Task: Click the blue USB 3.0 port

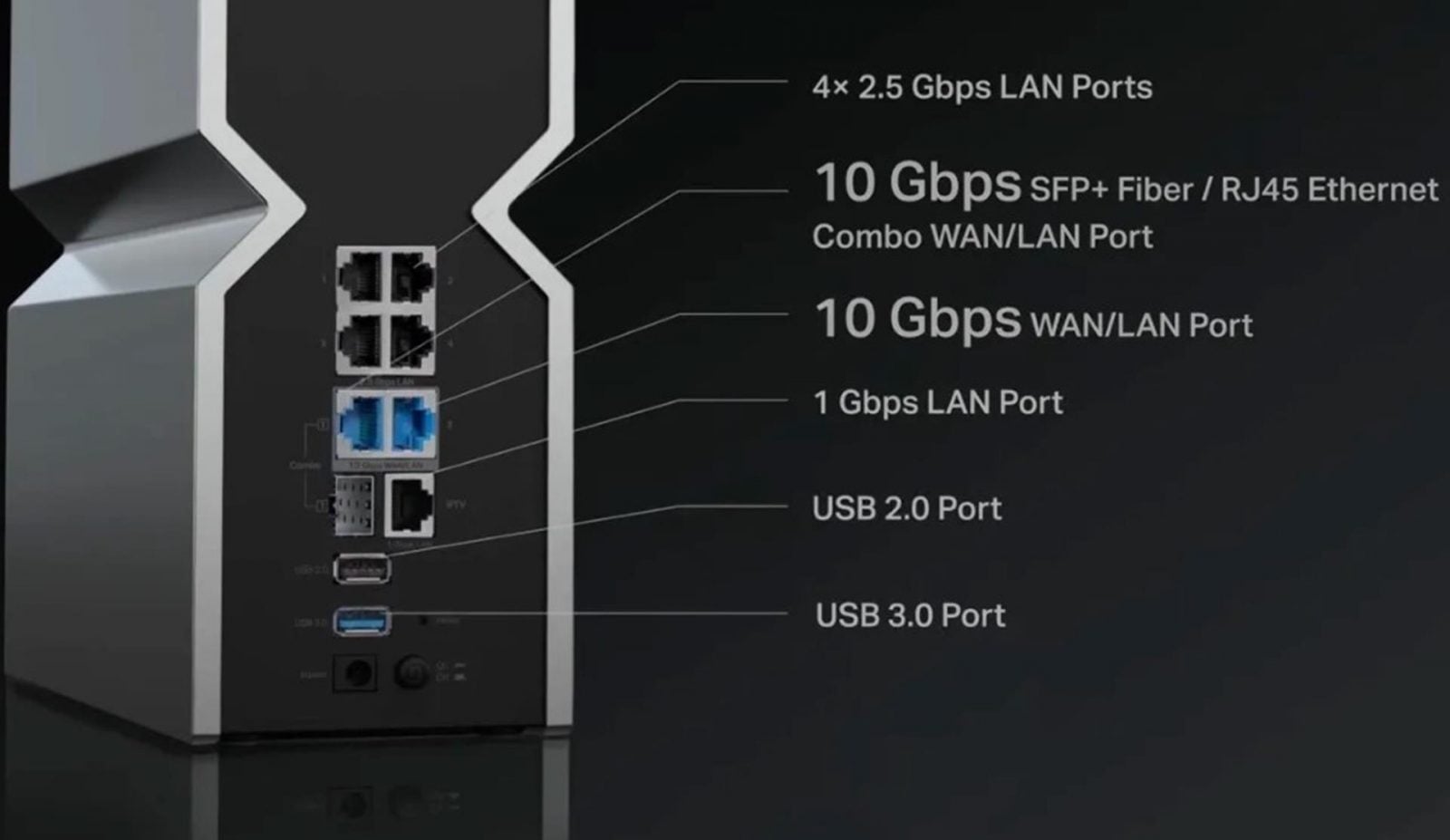Action: click(362, 622)
